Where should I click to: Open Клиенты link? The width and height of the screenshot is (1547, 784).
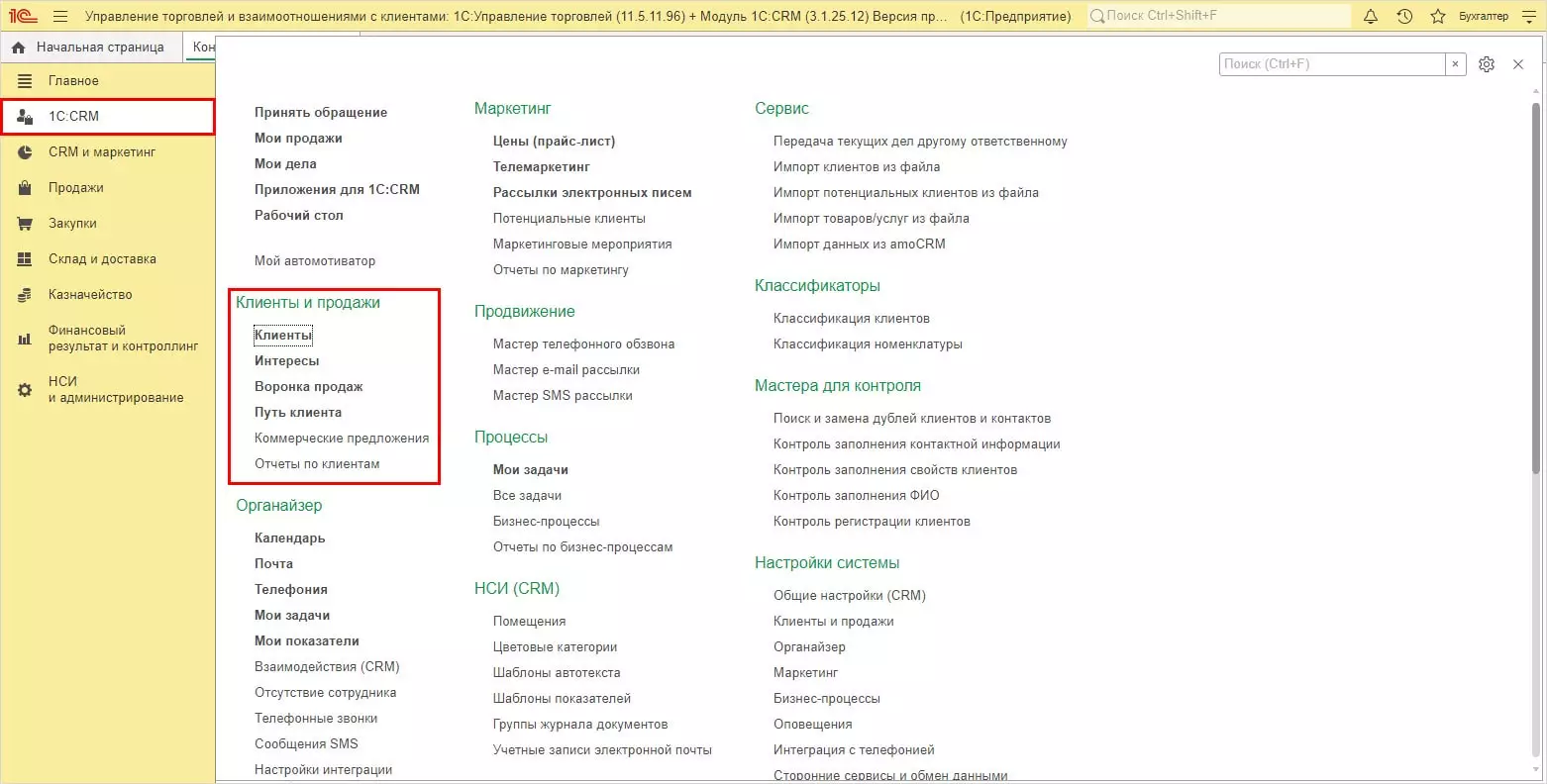[283, 336]
